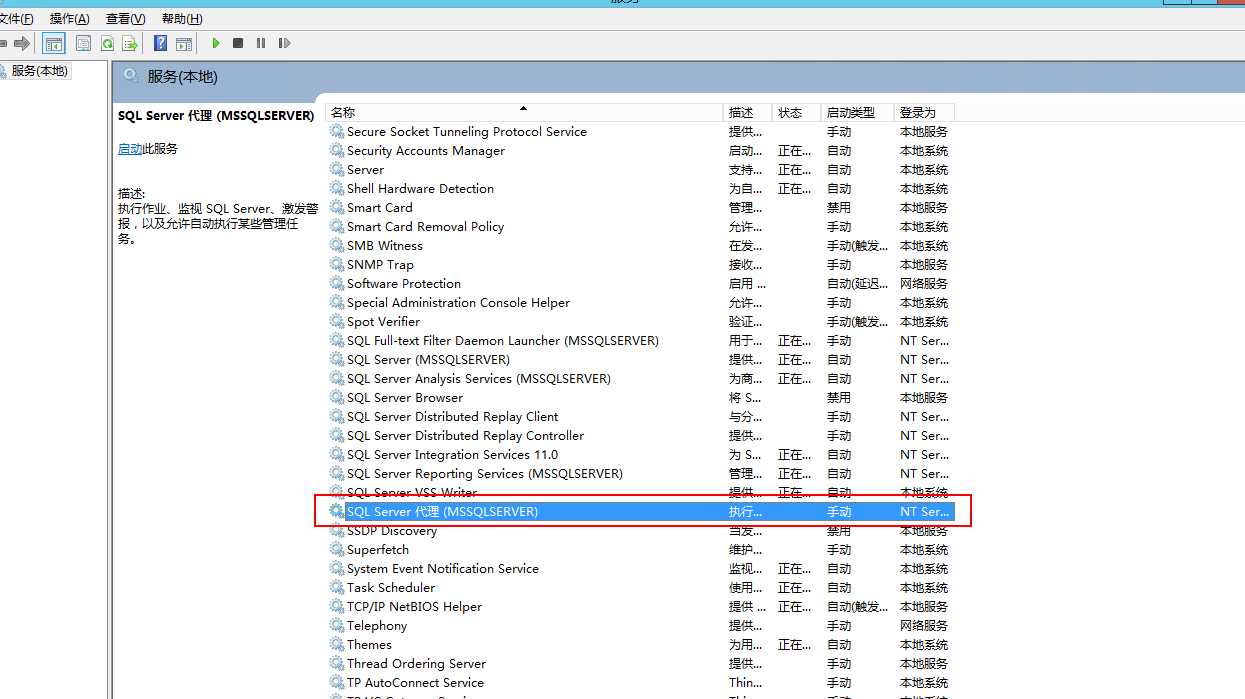
Task: Click the gear icon beside Task Scheduler
Action: click(x=337, y=588)
